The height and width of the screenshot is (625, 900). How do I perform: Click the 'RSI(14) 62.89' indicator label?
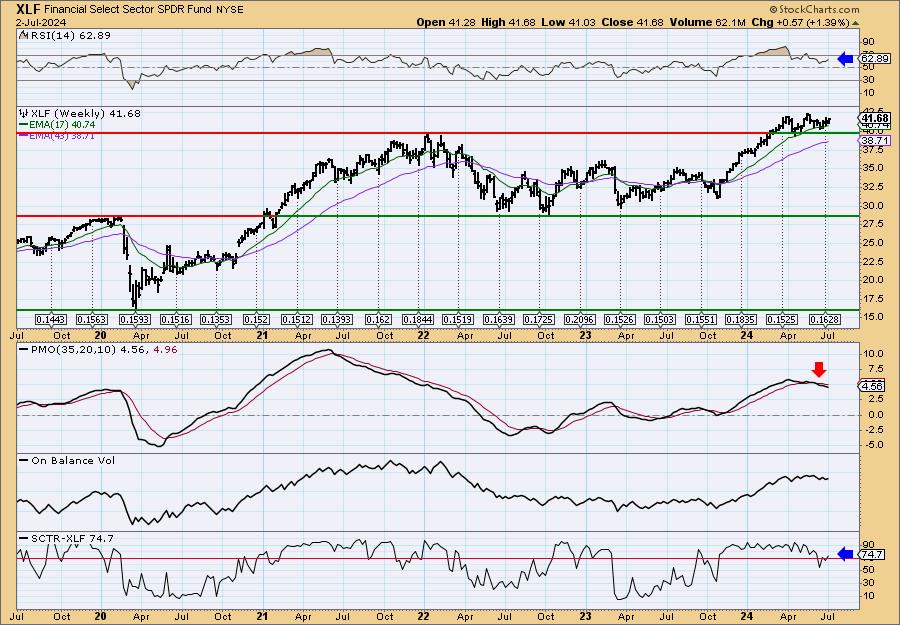click(71, 36)
